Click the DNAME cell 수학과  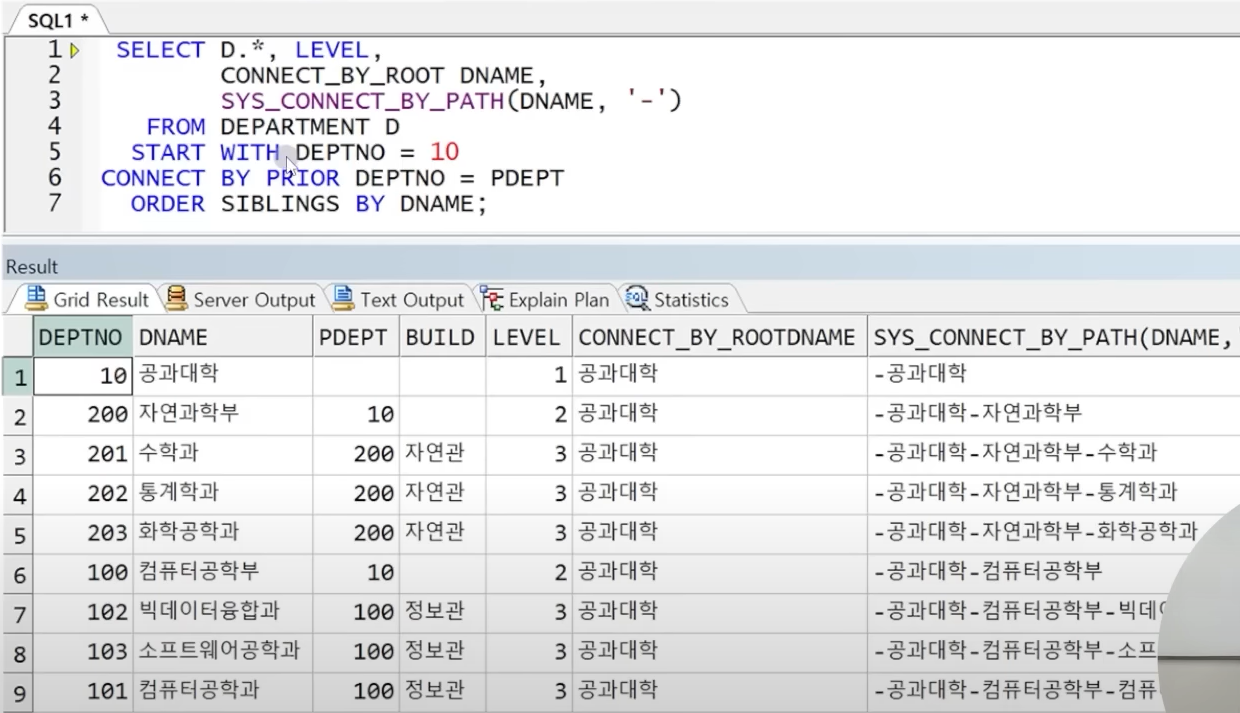point(223,455)
